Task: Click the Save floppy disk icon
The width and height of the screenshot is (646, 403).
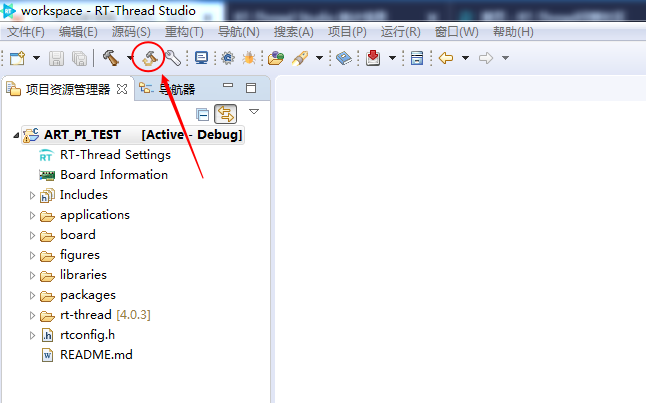Action: click(56, 58)
